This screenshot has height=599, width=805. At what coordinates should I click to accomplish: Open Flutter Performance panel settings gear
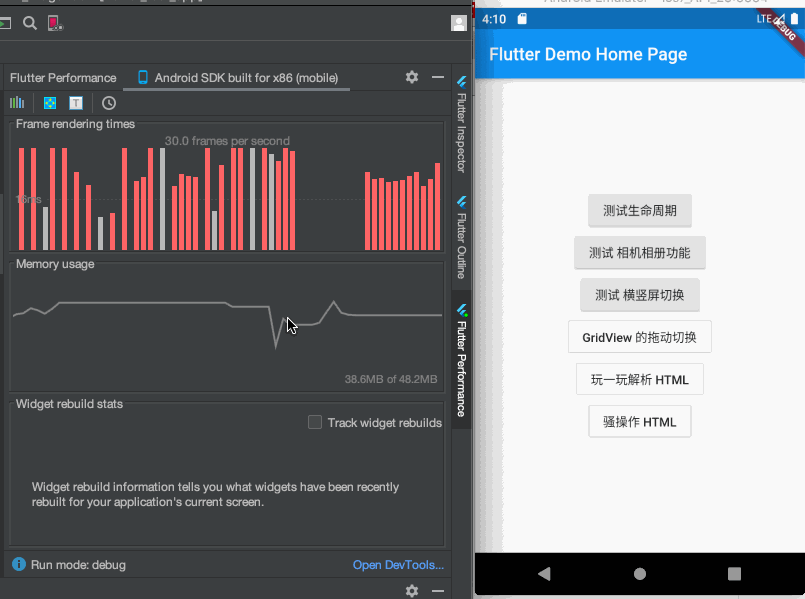point(412,78)
